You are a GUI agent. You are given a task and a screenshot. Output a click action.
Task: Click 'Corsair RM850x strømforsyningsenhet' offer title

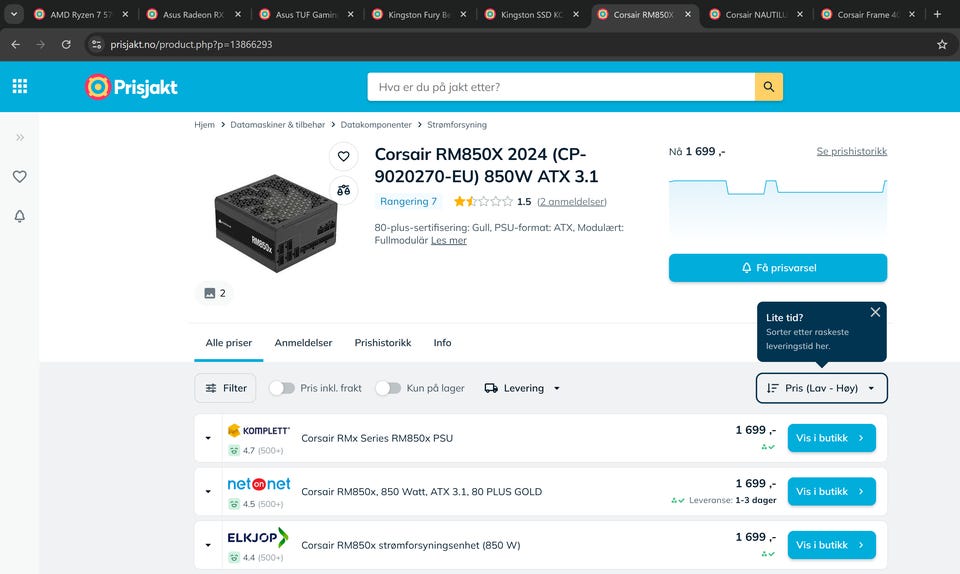point(411,545)
